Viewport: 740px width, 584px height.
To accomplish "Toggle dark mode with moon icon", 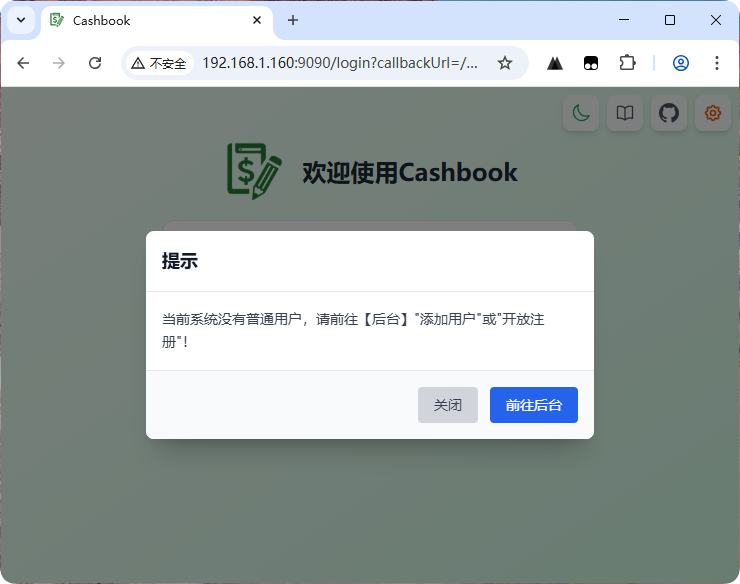I will tap(581, 113).
